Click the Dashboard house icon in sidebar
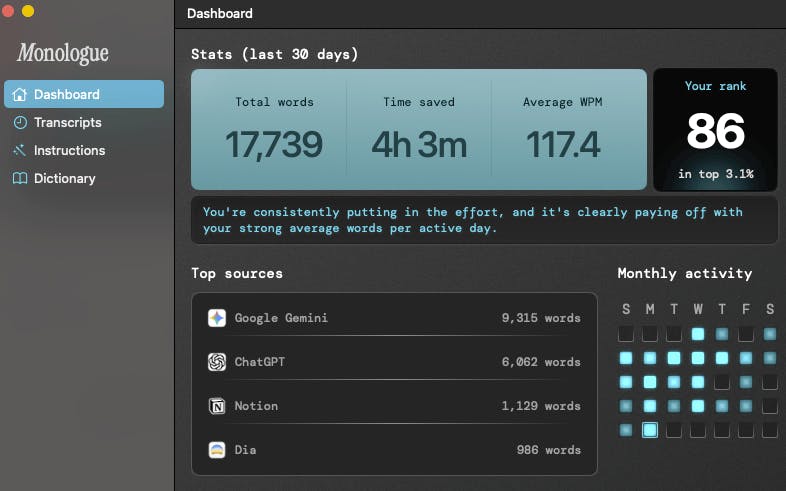Screen dimensions: 786x491 tap(20, 94)
